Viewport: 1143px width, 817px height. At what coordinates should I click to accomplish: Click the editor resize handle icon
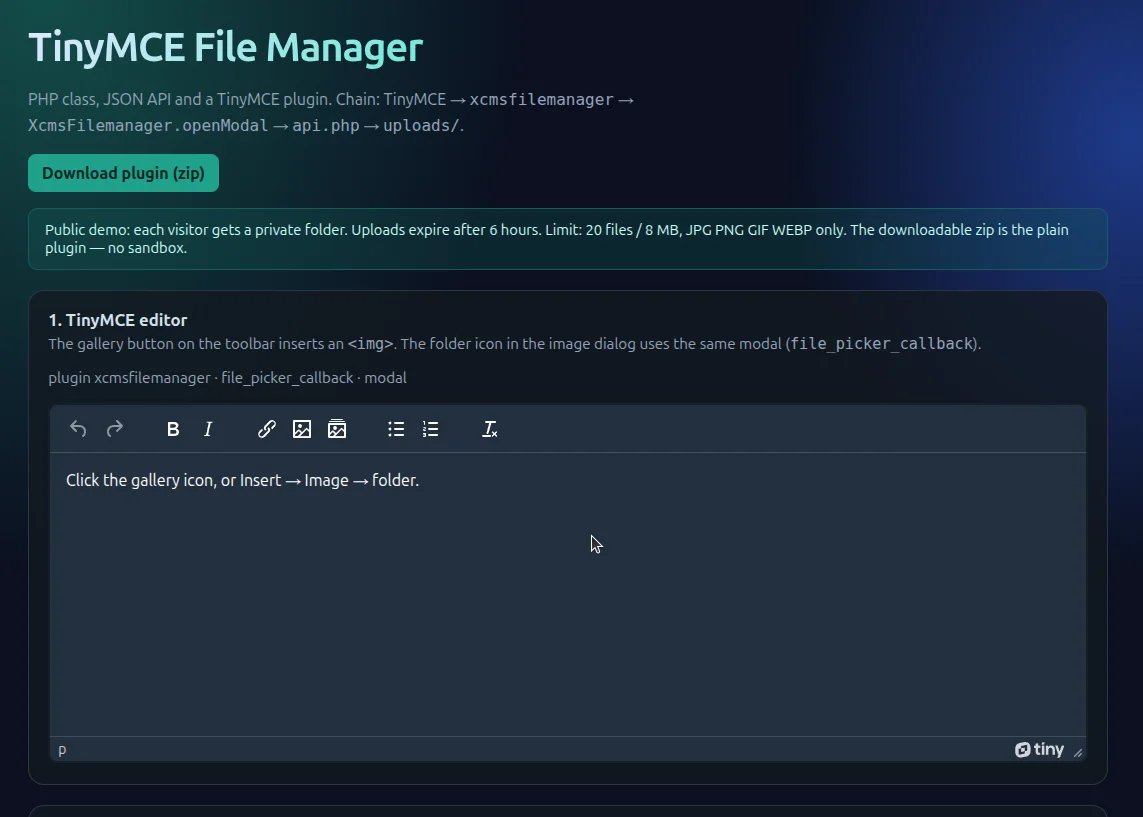click(x=1078, y=753)
